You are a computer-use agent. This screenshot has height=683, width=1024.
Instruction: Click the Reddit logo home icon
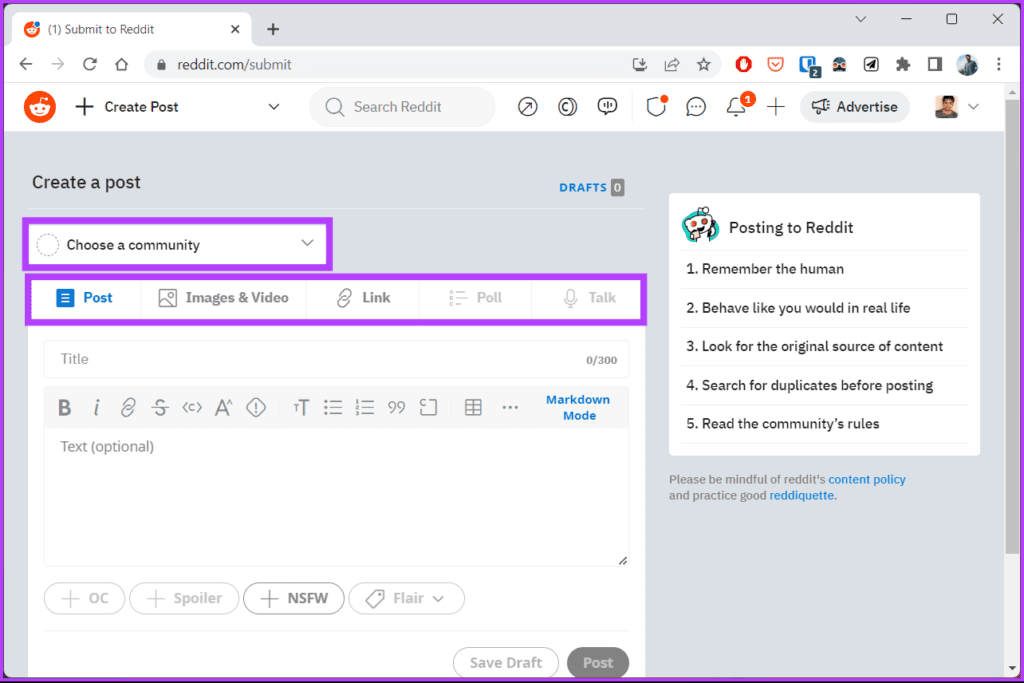coord(40,106)
